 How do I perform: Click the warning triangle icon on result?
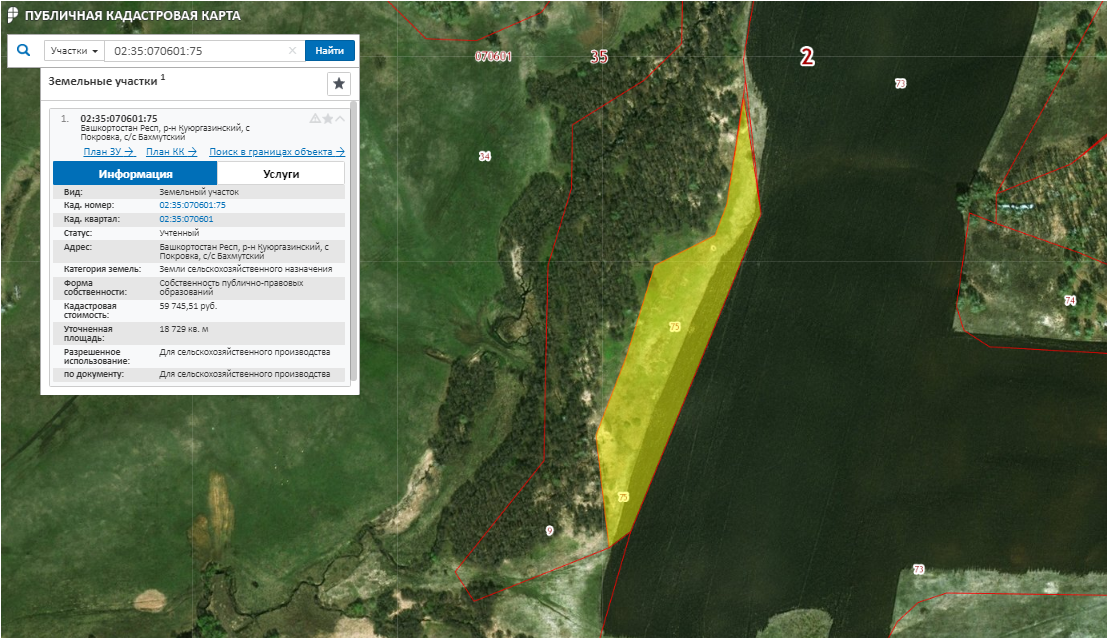[315, 118]
